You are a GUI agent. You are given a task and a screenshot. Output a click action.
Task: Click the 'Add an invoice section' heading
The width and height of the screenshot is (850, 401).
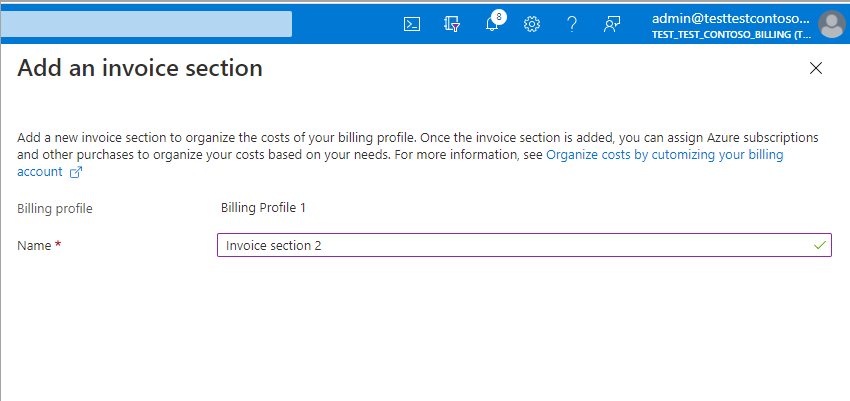coord(140,68)
